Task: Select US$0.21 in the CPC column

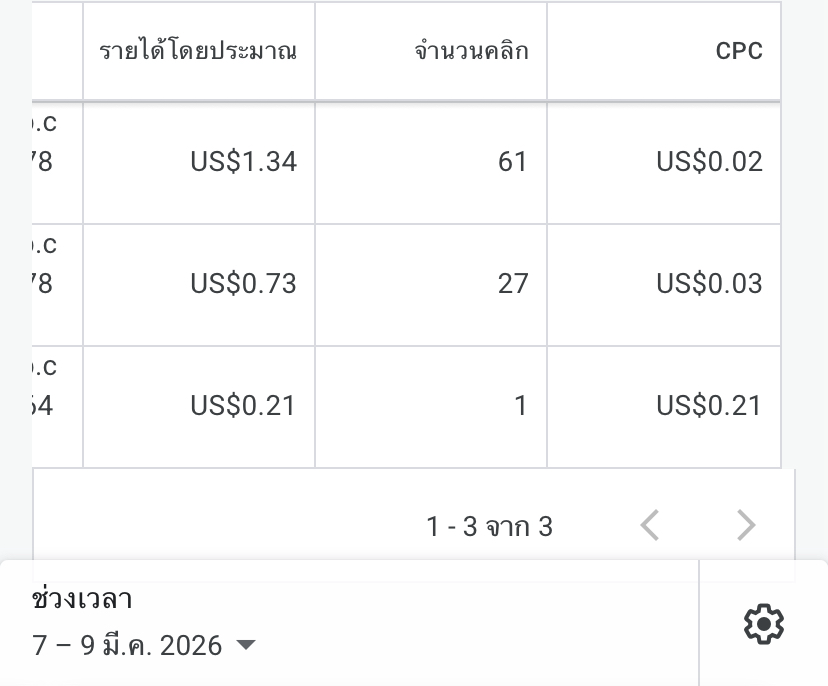Action: click(x=709, y=406)
